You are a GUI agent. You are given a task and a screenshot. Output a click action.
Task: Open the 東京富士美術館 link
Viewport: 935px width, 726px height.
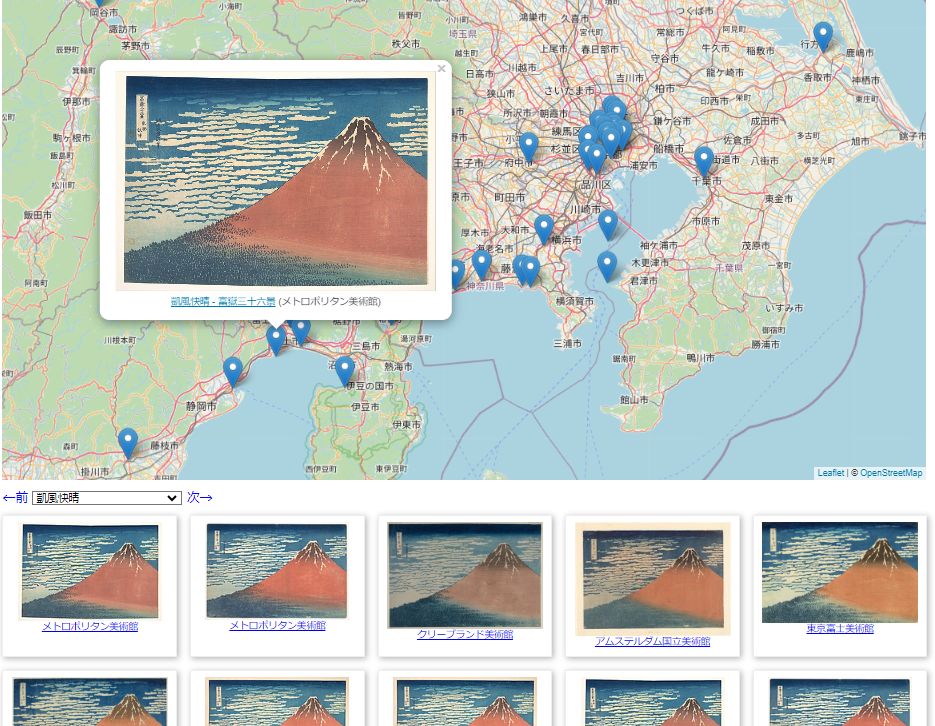[x=840, y=628]
